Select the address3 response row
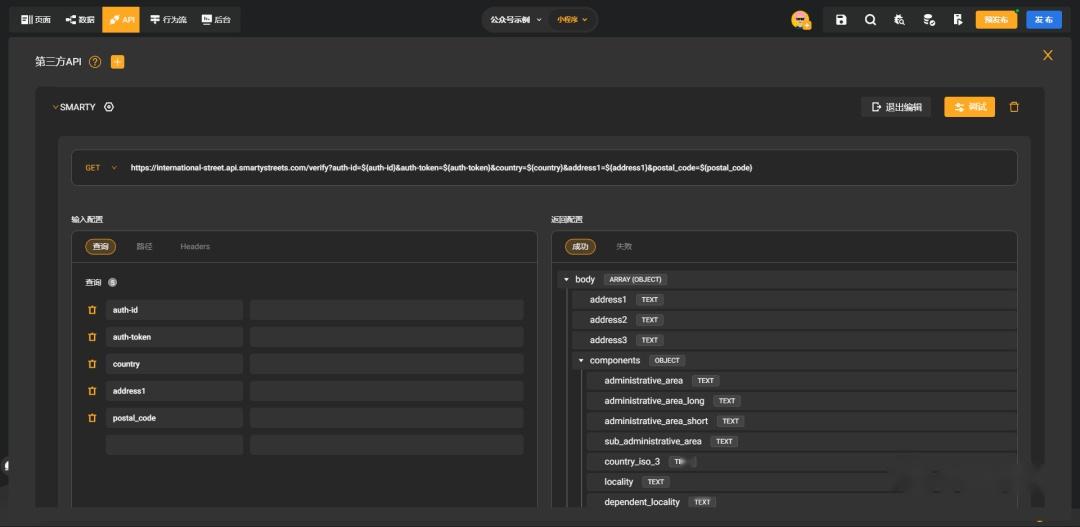Viewport: 1080px width, 527px height. (x=795, y=340)
